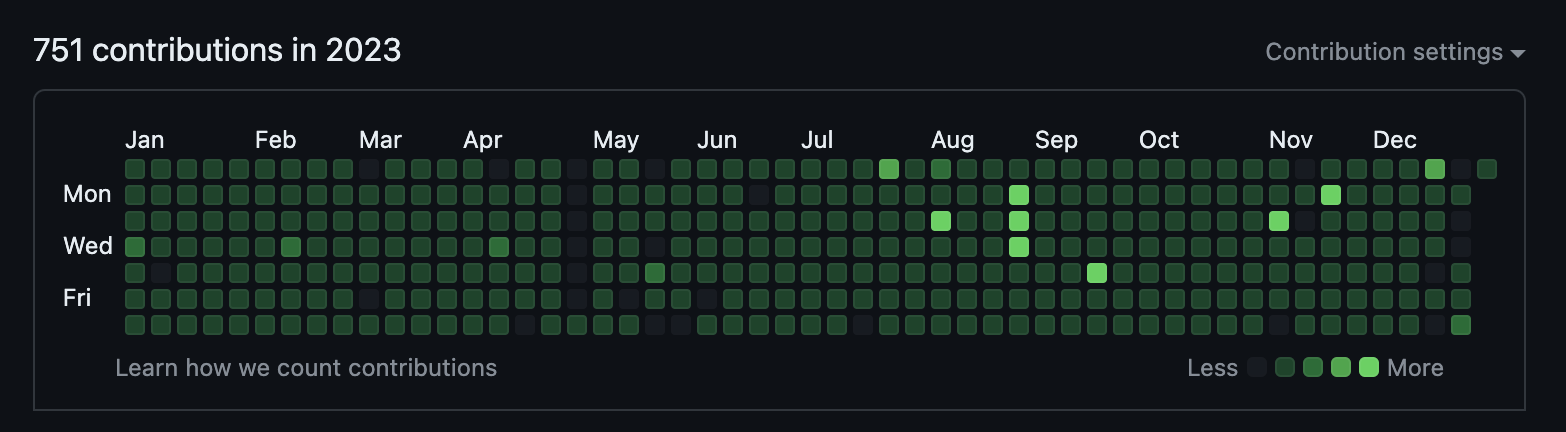
Task: Pick the first Wednesday cell of January
Action: tap(135, 247)
